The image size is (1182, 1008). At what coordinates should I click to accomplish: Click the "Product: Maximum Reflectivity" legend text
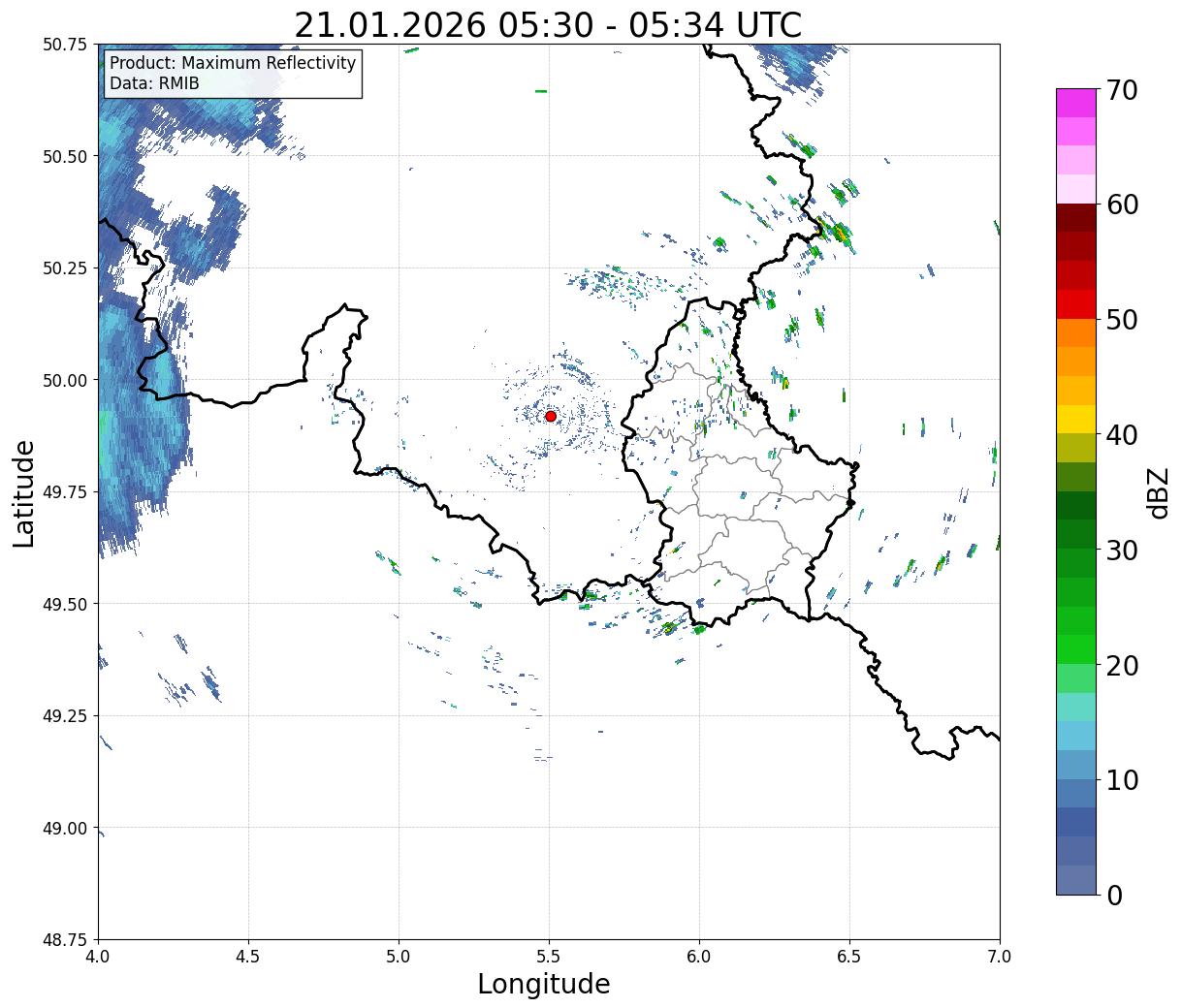pos(233,63)
